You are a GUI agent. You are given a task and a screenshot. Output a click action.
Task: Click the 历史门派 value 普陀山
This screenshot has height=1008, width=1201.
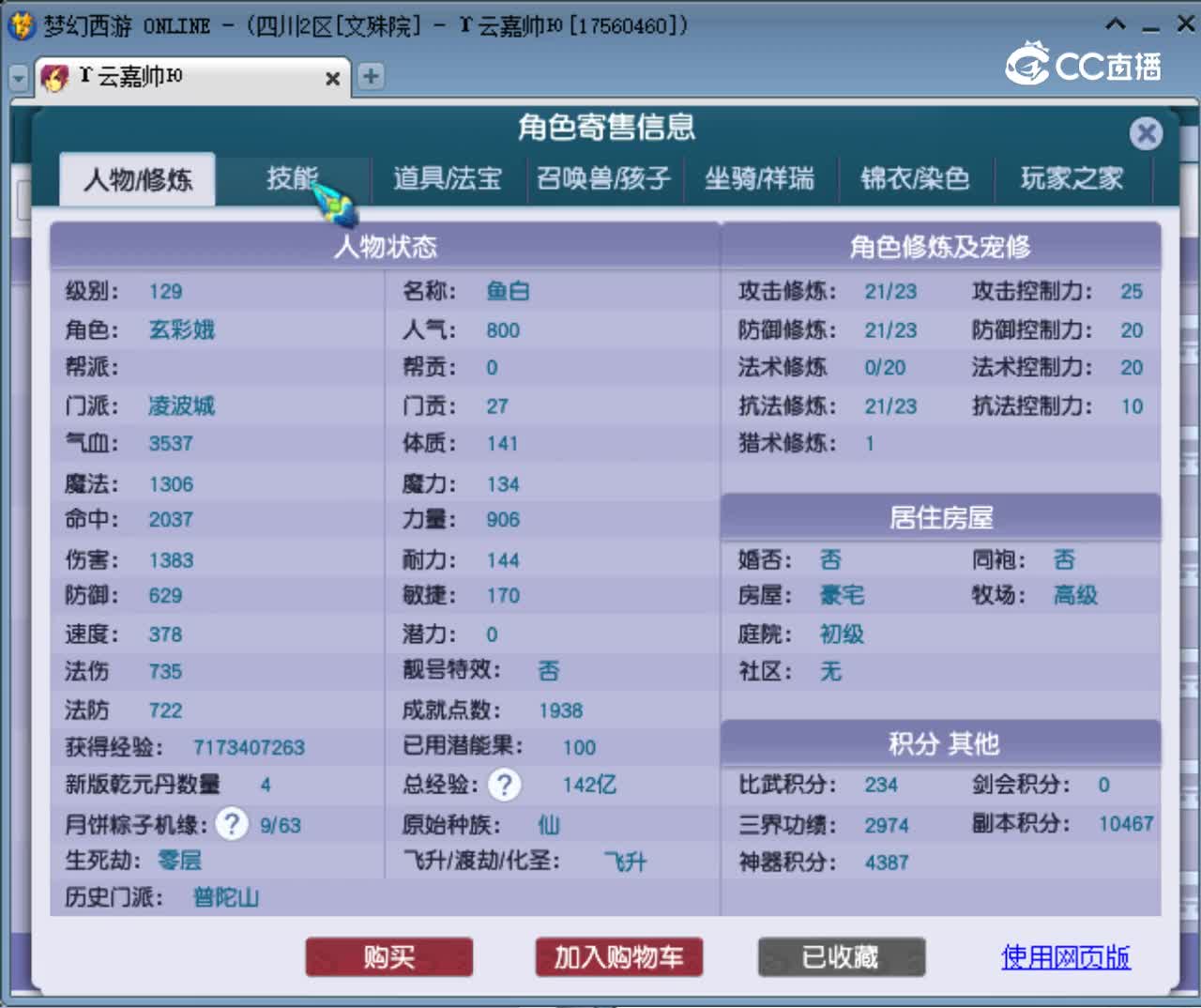(x=226, y=898)
